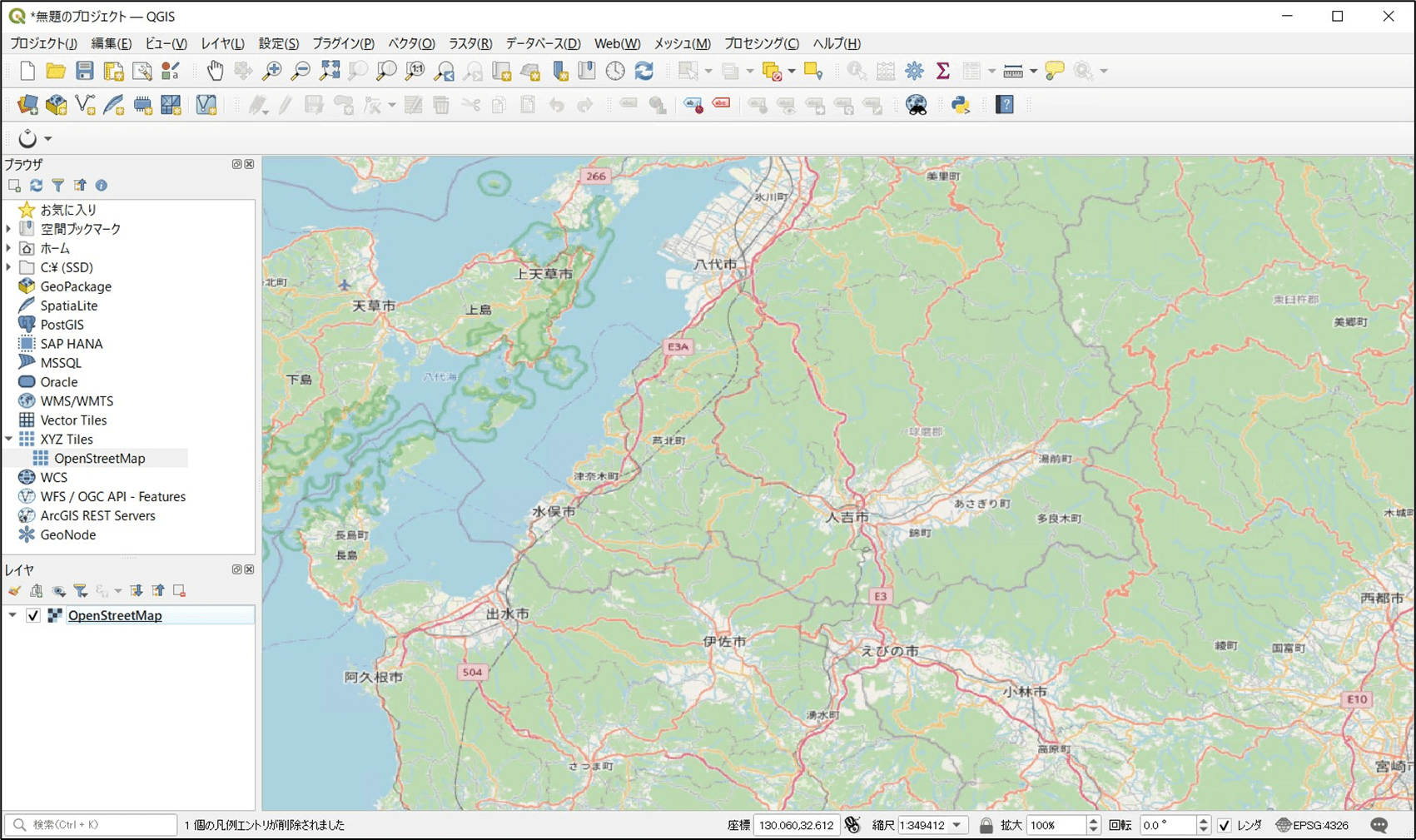
Task: Open the レイヤ menu
Action: coord(222,43)
